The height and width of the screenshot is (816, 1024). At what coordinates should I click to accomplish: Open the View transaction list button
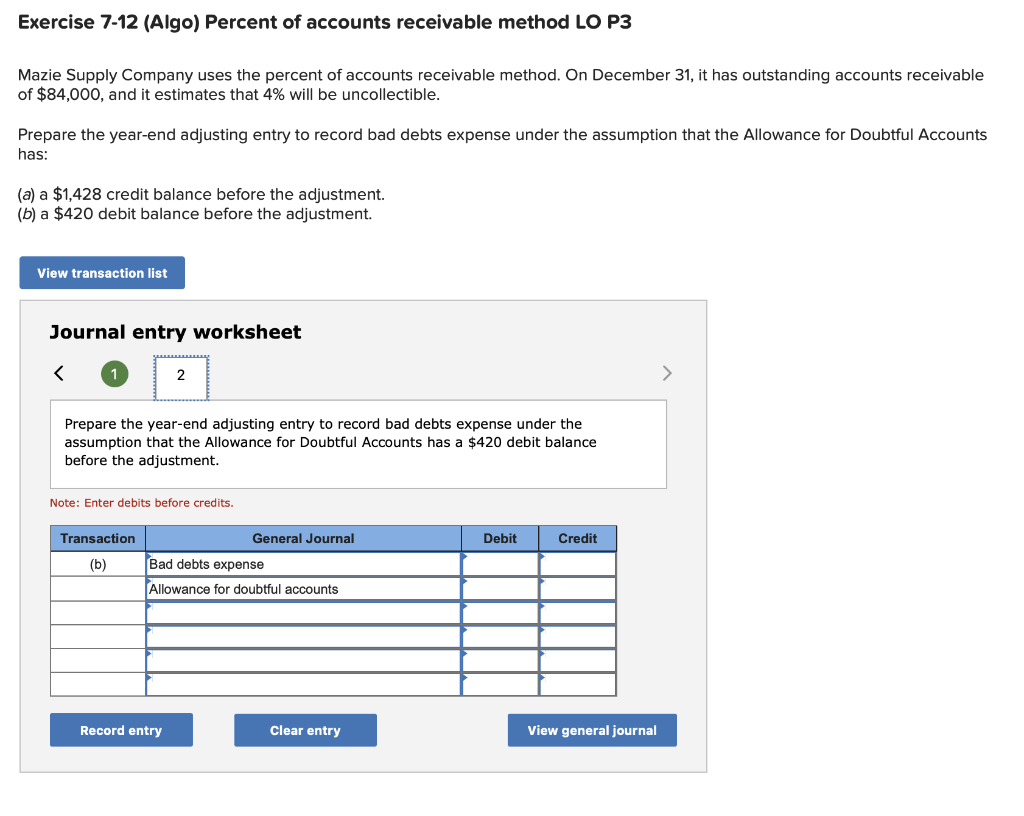click(x=102, y=273)
